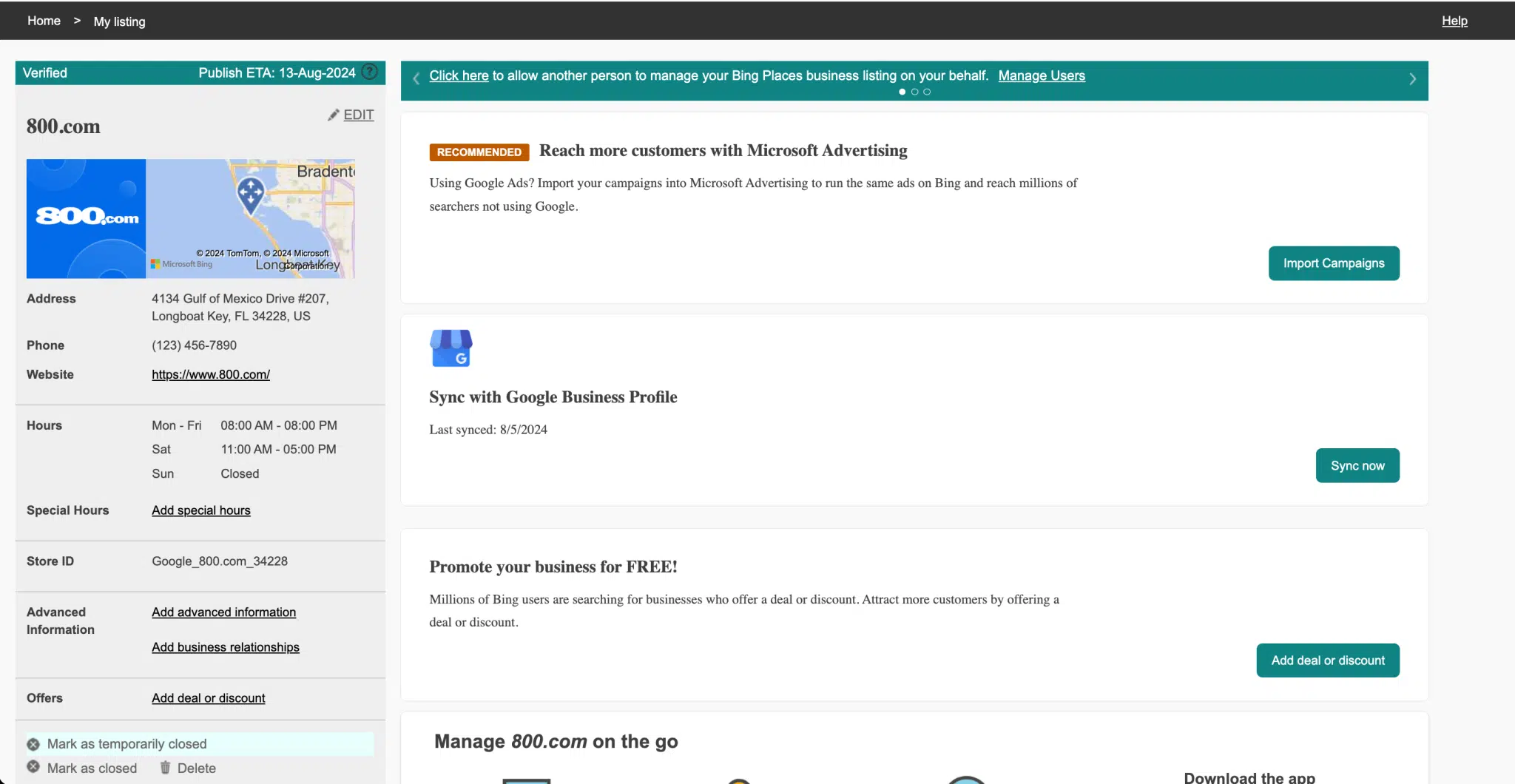Click the RECOMMENDED badge

pos(479,152)
